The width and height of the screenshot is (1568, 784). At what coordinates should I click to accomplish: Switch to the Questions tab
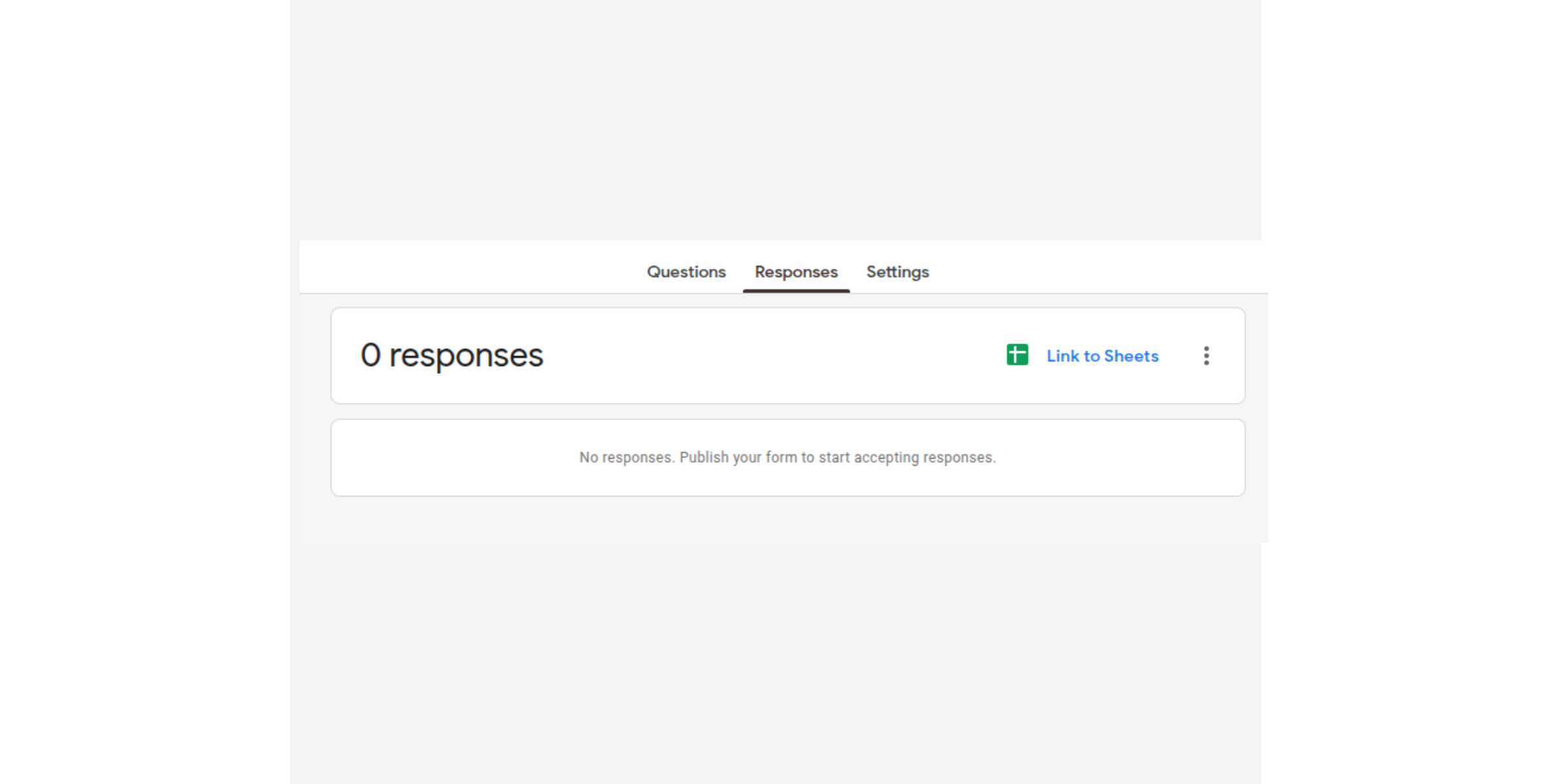pyautogui.click(x=686, y=272)
